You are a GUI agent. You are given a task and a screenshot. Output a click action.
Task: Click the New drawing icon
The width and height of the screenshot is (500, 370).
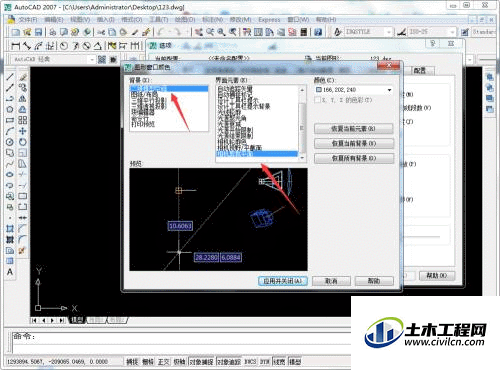16,32
